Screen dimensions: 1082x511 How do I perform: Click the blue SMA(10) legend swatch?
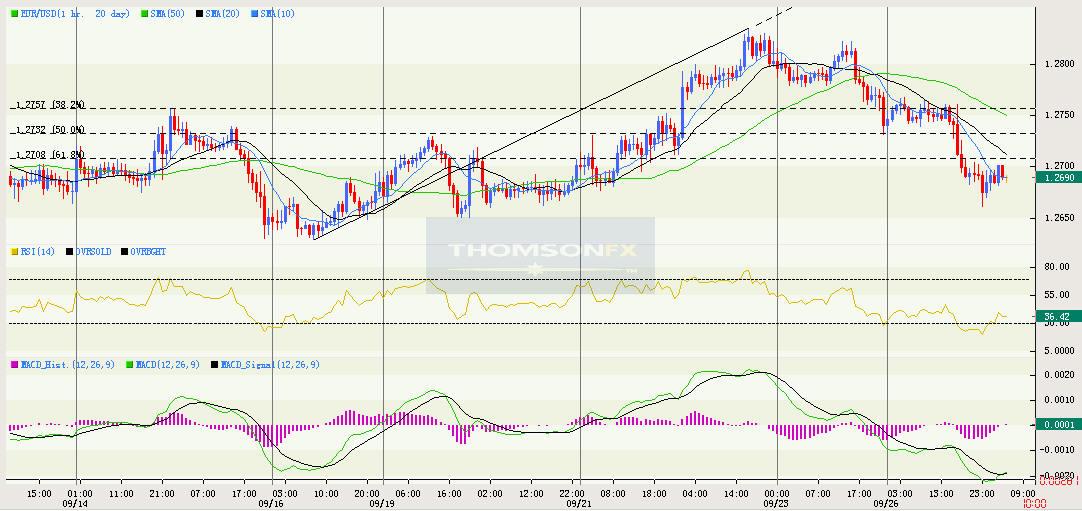tap(254, 13)
